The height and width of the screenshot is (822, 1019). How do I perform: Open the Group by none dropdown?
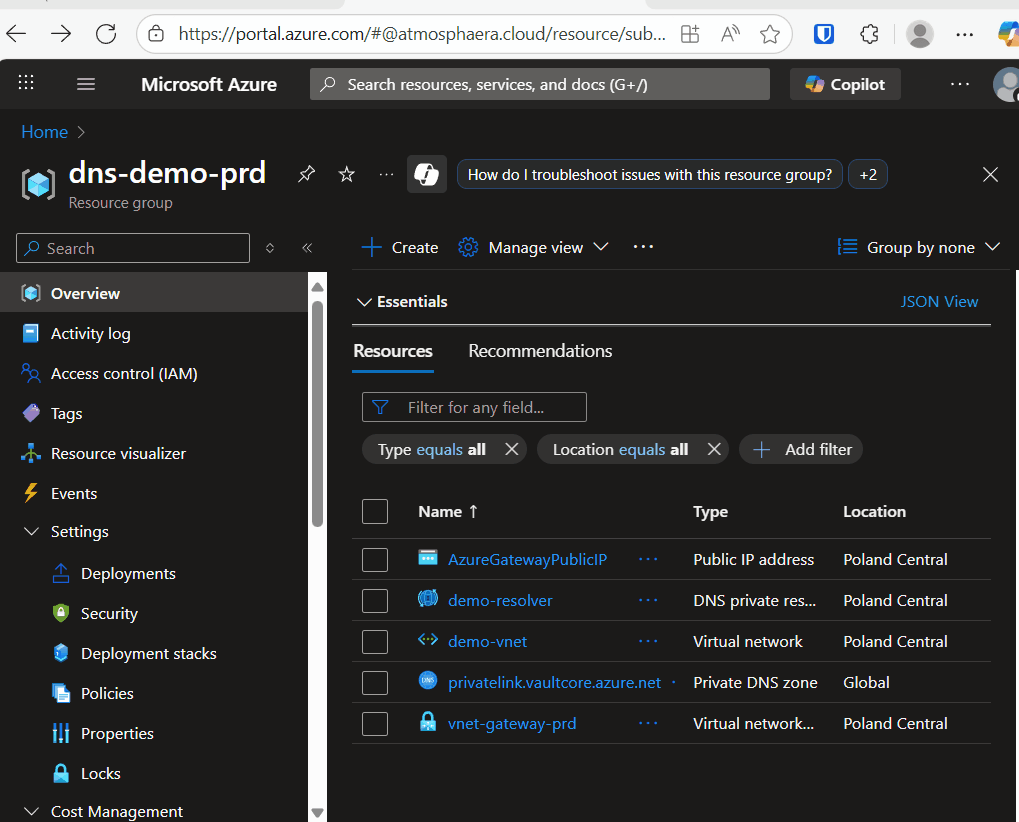918,248
